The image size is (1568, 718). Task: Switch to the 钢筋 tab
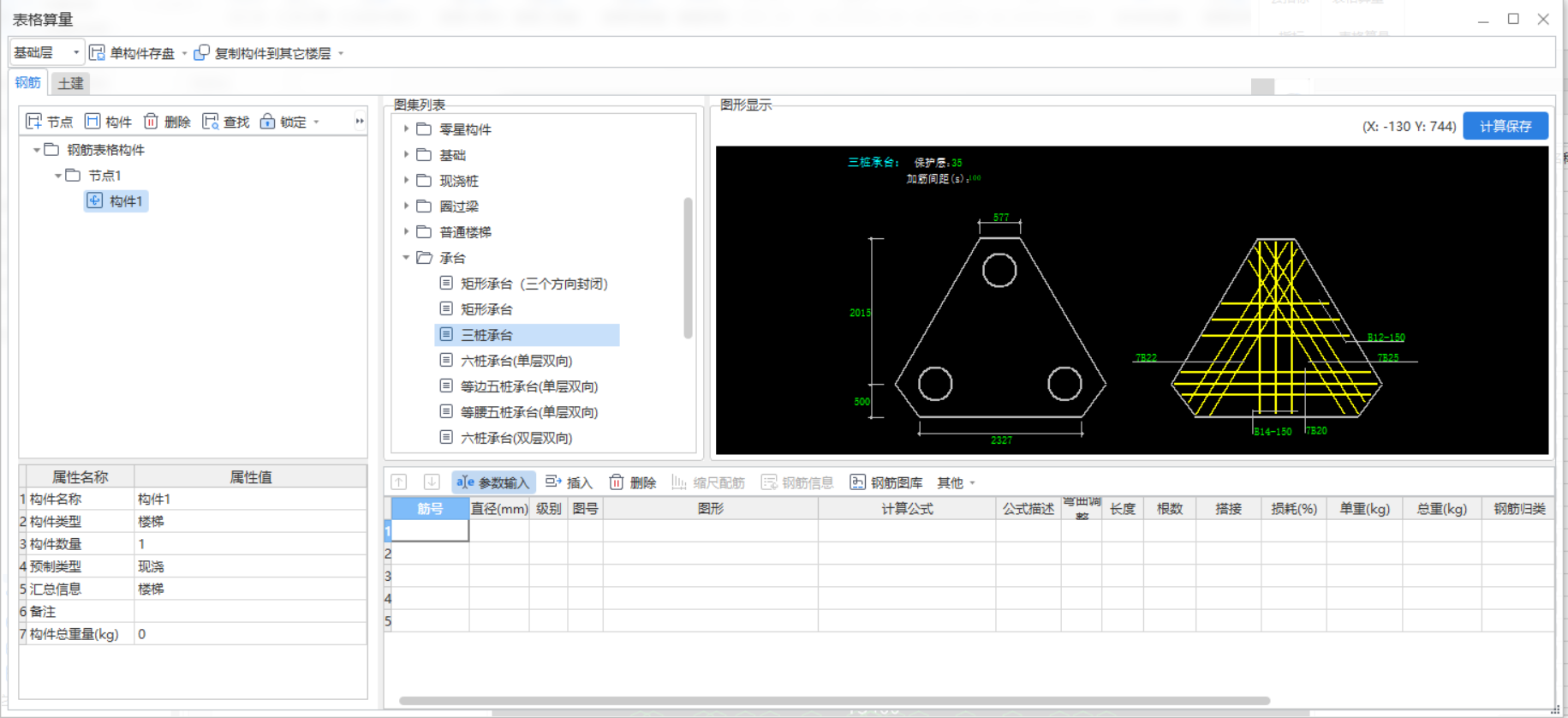click(x=27, y=82)
